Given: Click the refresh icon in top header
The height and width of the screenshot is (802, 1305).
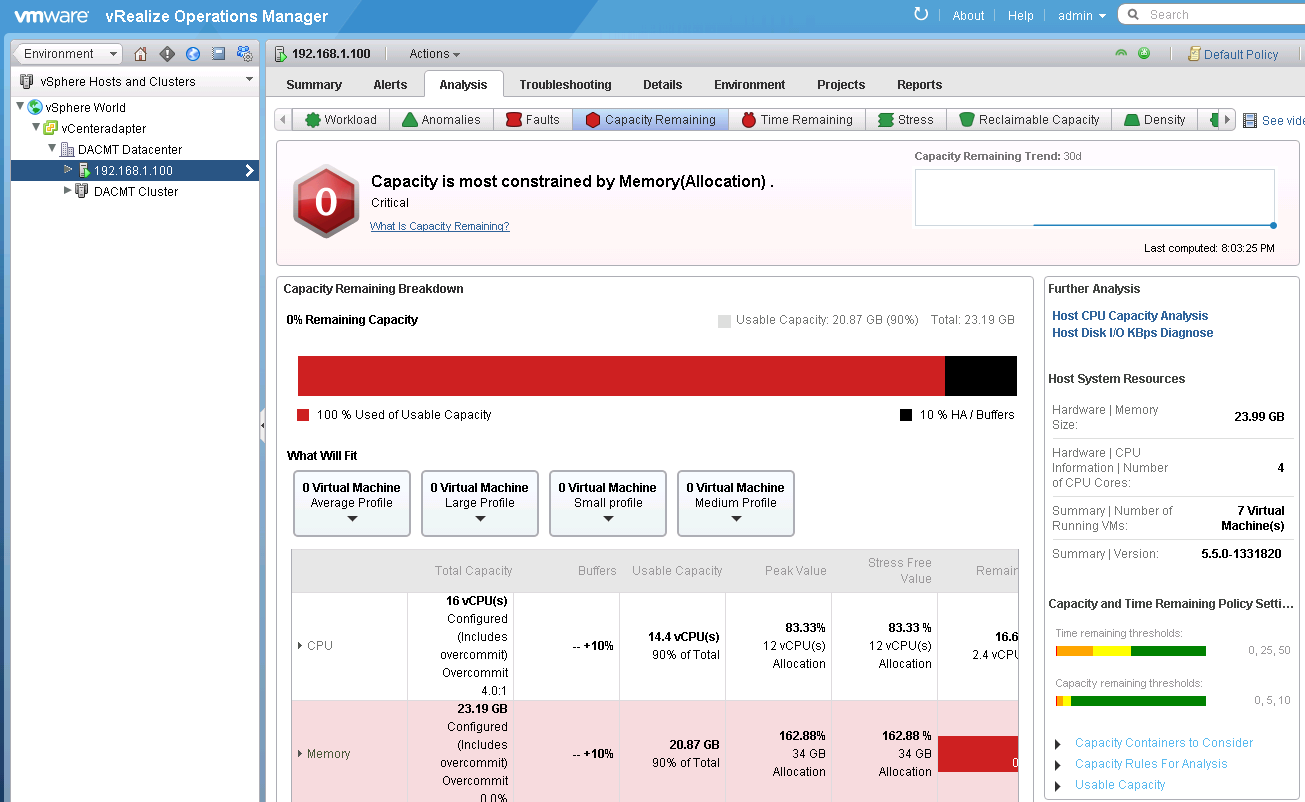Looking at the screenshot, I should point(921,14).
